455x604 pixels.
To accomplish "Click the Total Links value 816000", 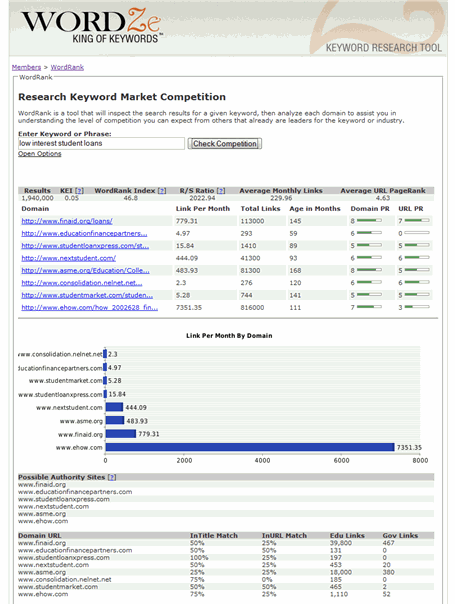I will pos(252,307).
